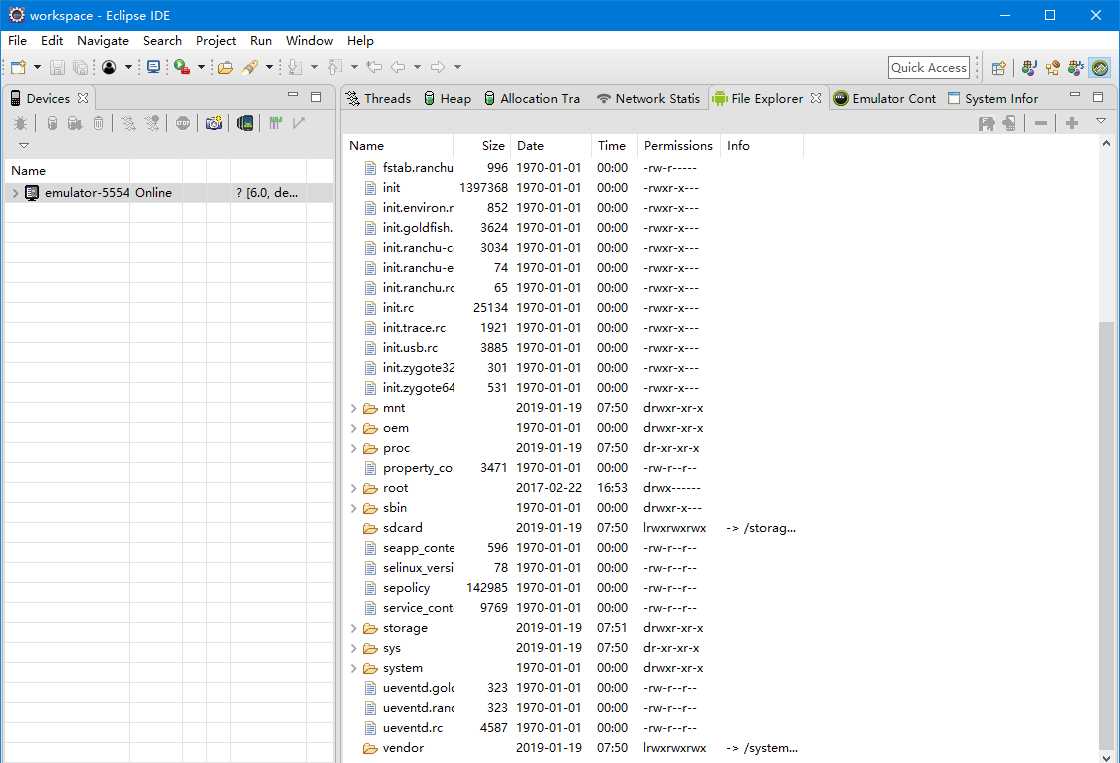Click the Screen Capture camera icon
Image resolution: width=1120 pixels, height=763 pixels.
click(214, 124)
